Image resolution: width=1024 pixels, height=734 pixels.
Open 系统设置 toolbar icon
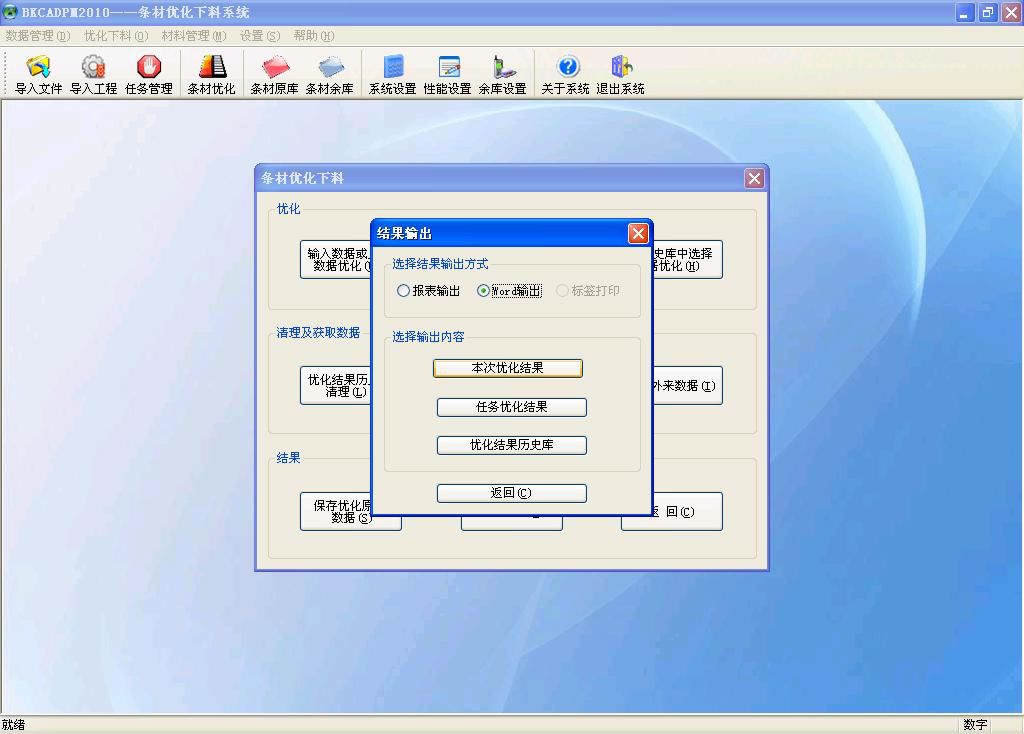[392, 74]
